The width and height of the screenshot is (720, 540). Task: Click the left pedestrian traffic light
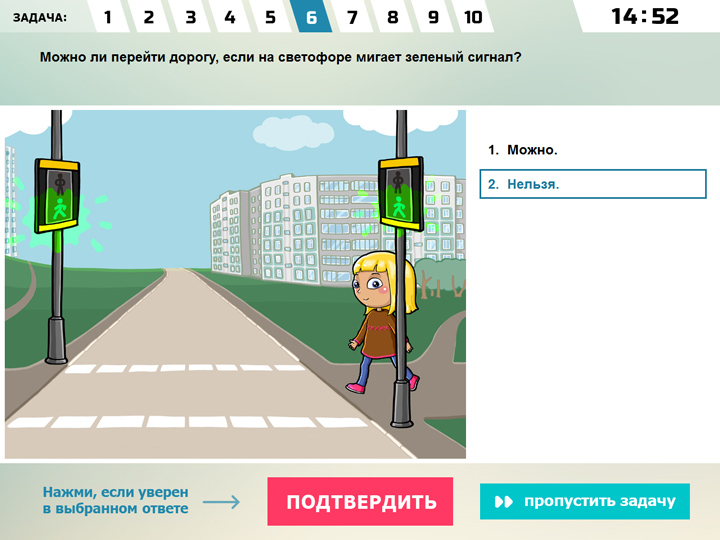pos(56,196)
